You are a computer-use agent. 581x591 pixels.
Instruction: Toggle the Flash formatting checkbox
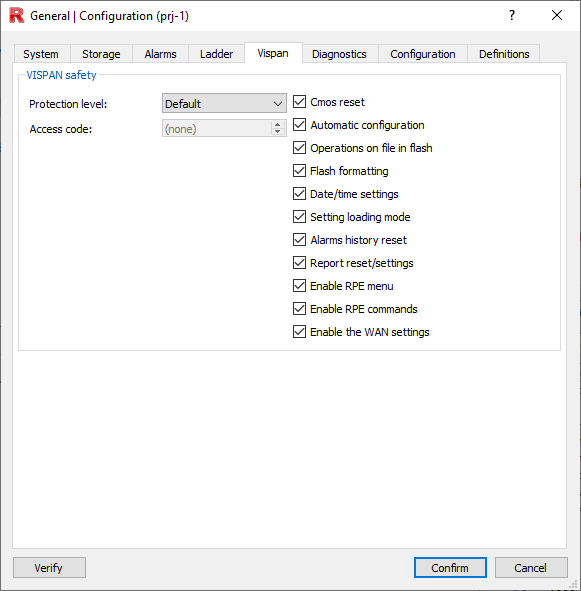pyautogui.click(x=299, y=171)
